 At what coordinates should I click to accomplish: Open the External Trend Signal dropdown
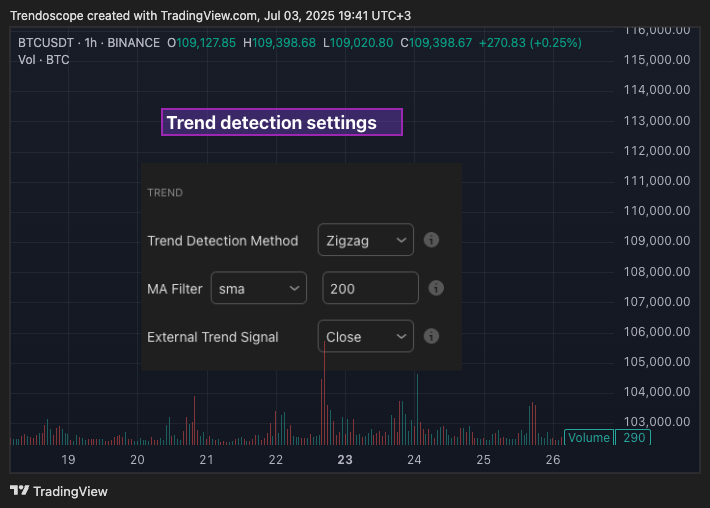pos(365,336)
